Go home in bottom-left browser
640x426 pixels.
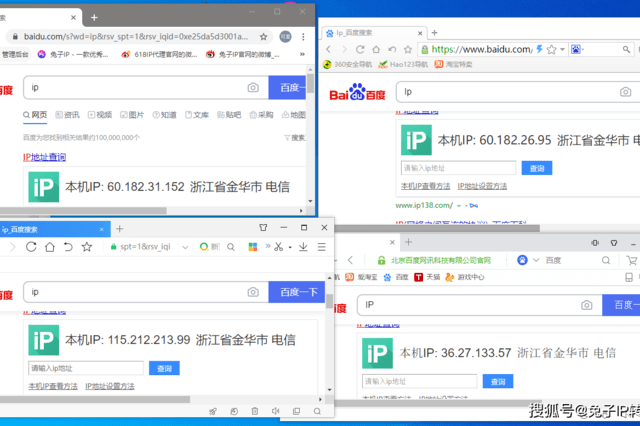click(x=50, y=247)
